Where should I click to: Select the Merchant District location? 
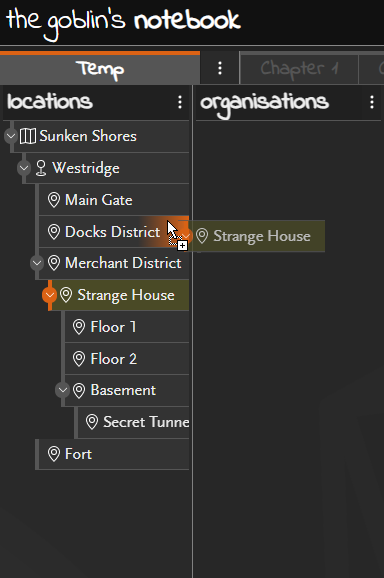click(114, 263)
